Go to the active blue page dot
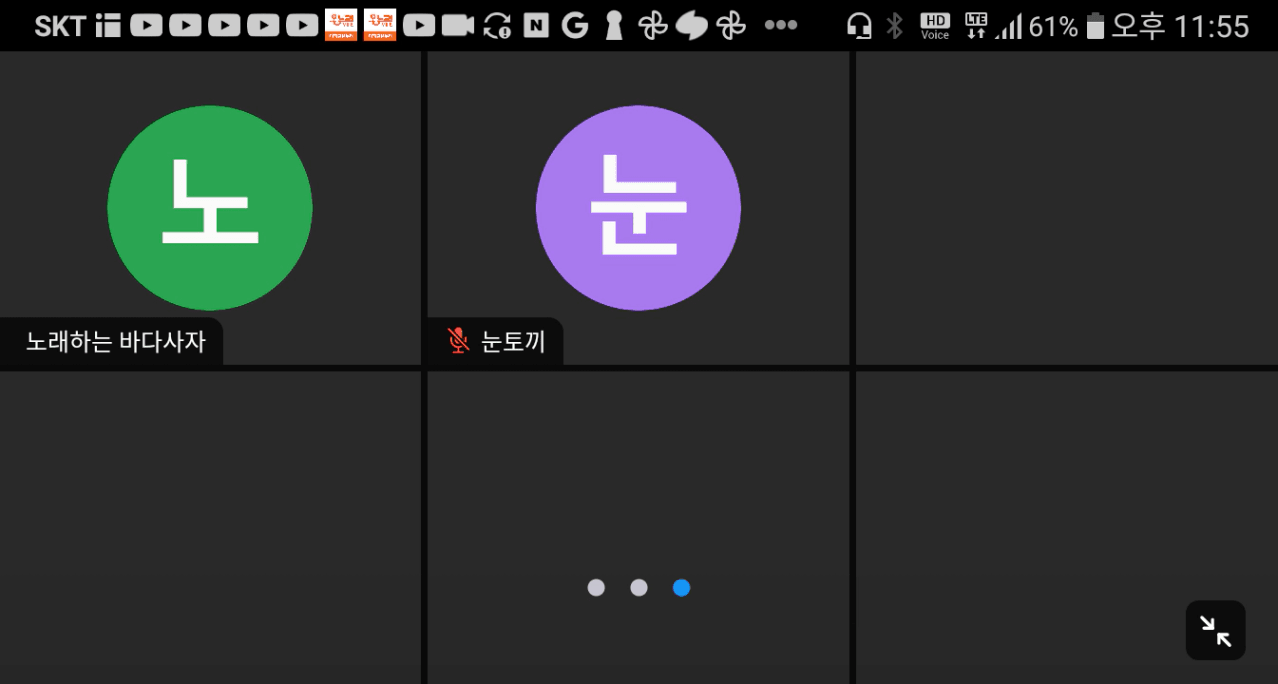 click(x=681, y=588)
